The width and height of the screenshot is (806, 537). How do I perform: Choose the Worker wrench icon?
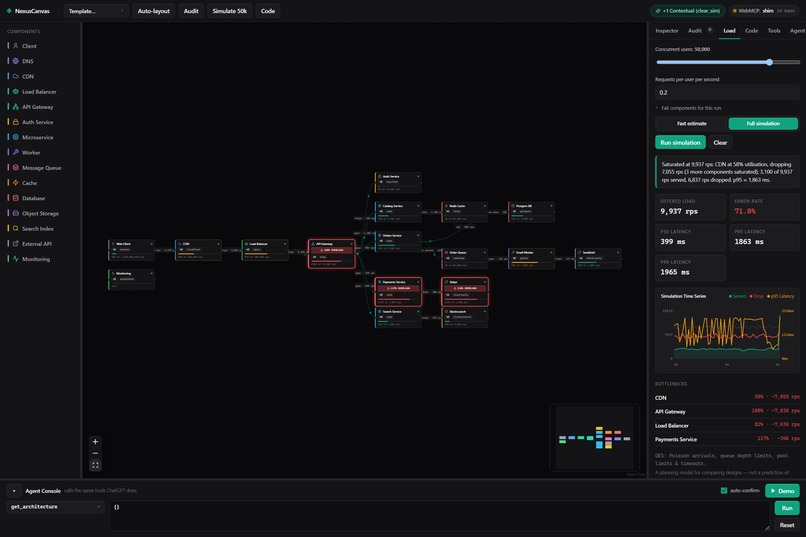pos(15,152)
